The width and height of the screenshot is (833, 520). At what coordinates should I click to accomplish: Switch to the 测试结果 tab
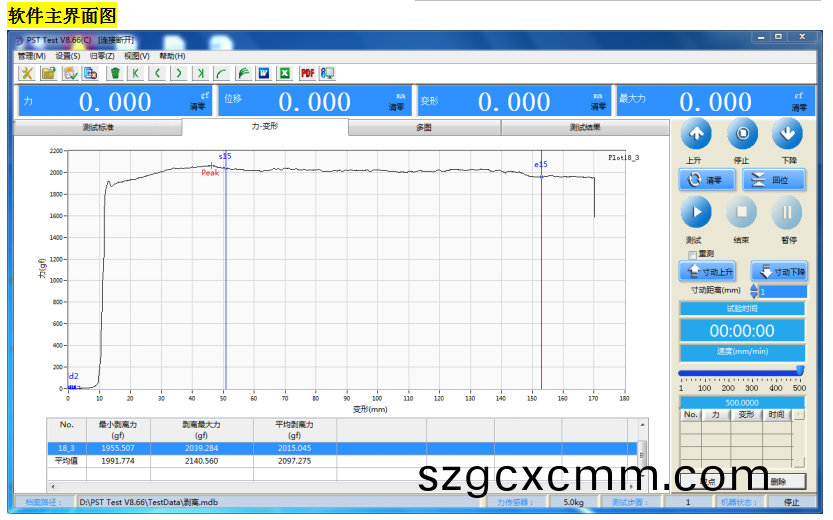585,128
